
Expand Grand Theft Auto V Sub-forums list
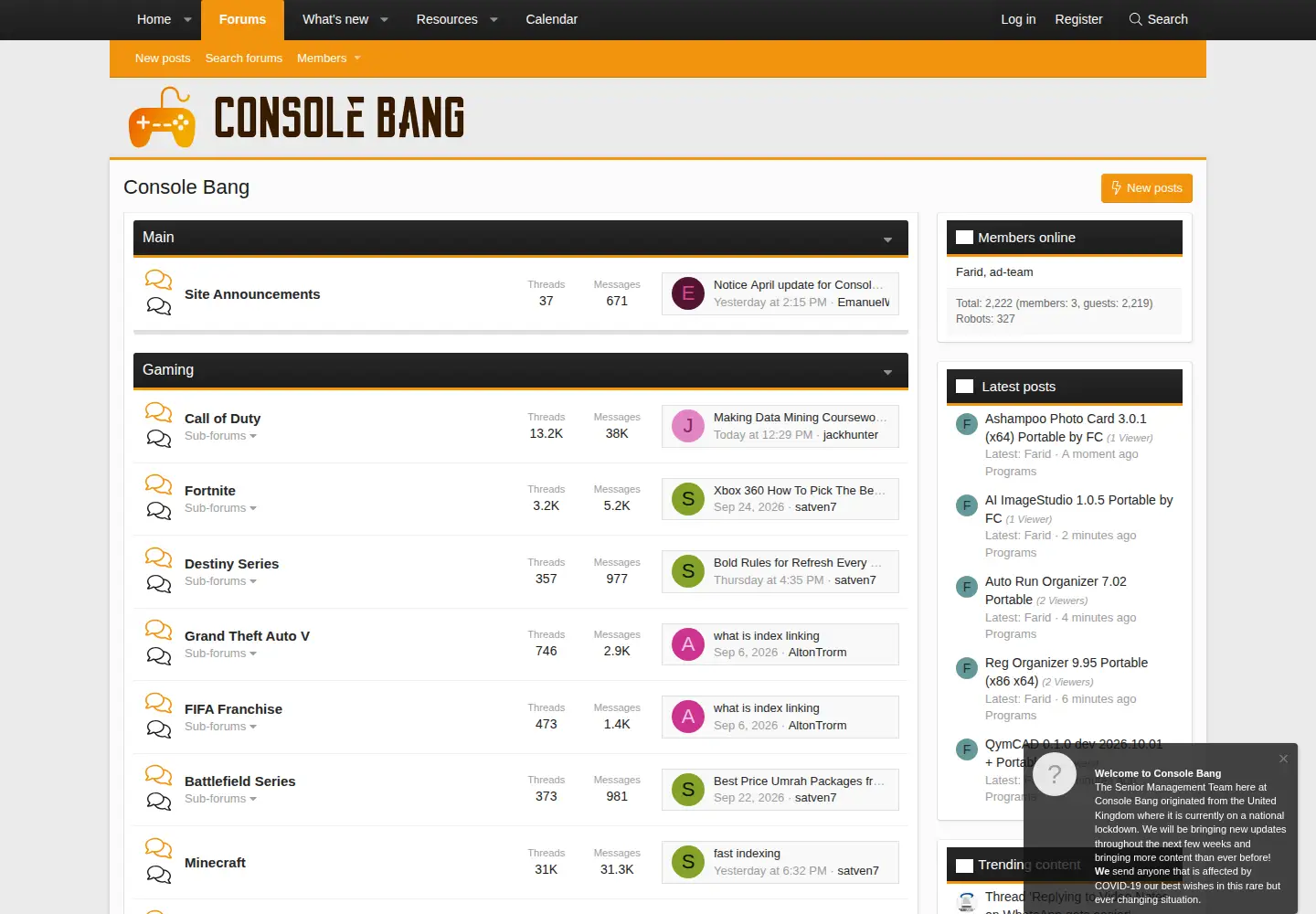pyautogui.click(x=220, y=654)
